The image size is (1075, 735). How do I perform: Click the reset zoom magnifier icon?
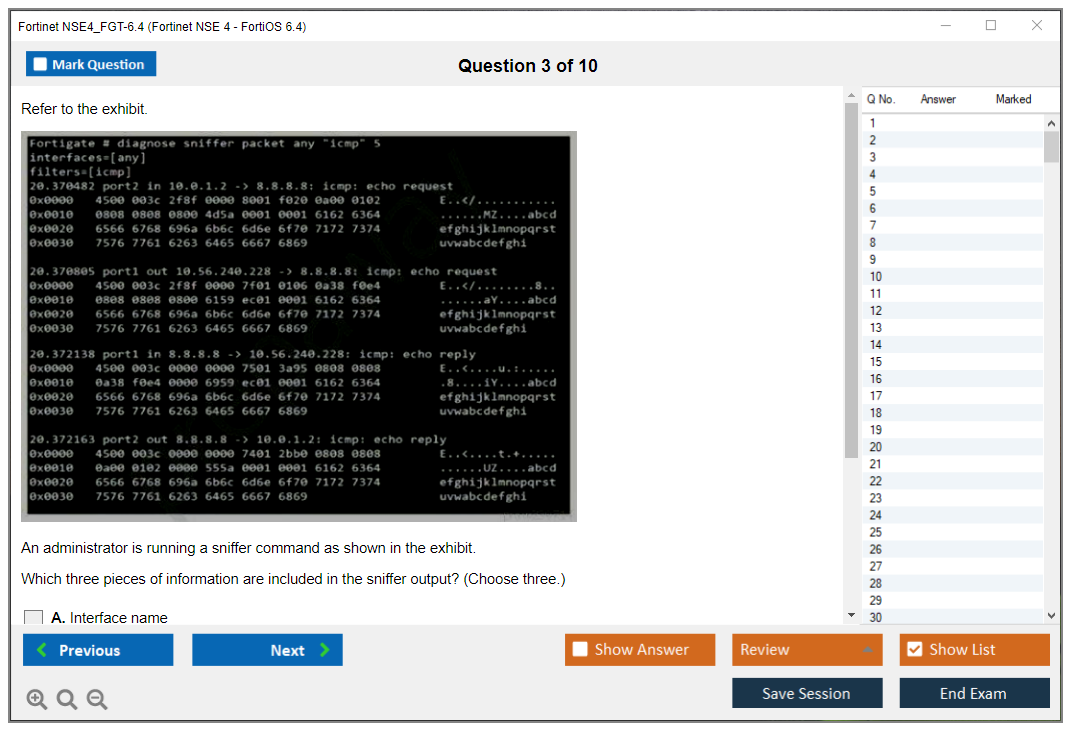pyautogui.click(x=67, y=700)
